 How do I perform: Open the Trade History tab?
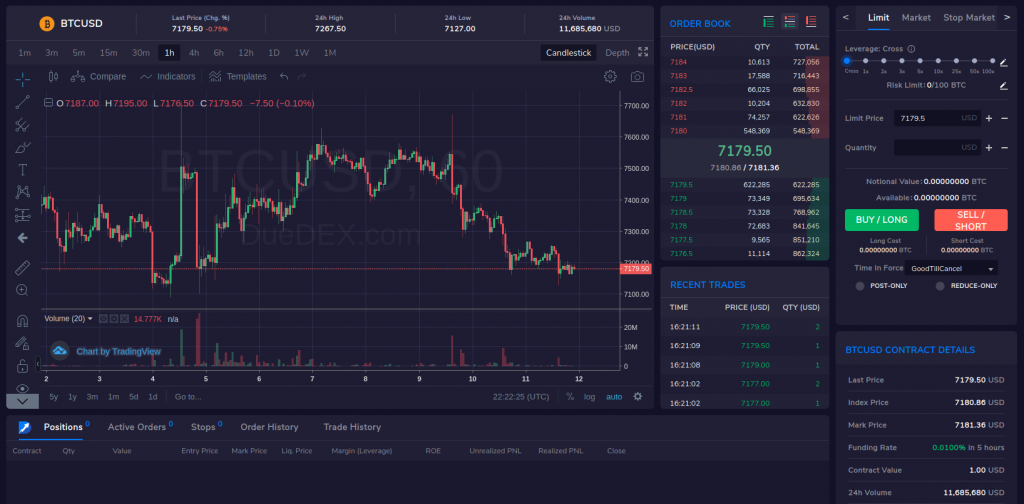pos(352,427)
